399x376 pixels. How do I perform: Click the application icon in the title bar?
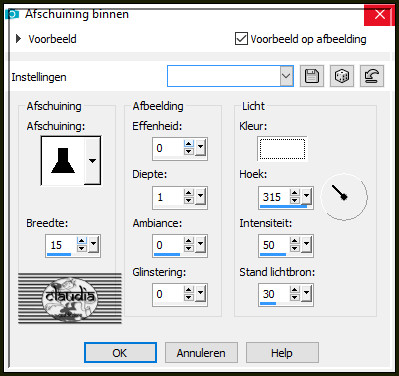[13, 14]
